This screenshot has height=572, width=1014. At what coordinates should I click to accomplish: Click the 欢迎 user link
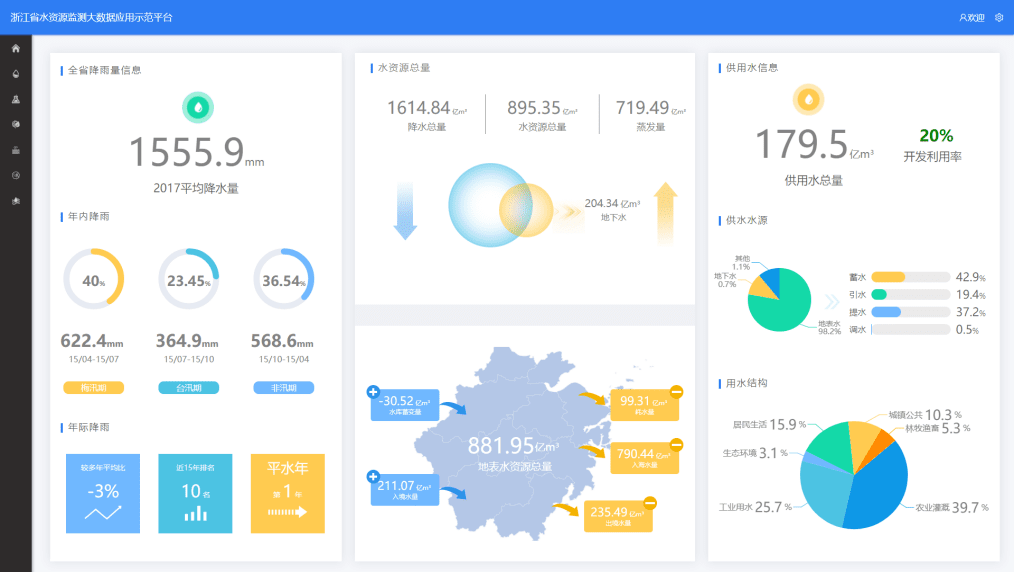972,17
